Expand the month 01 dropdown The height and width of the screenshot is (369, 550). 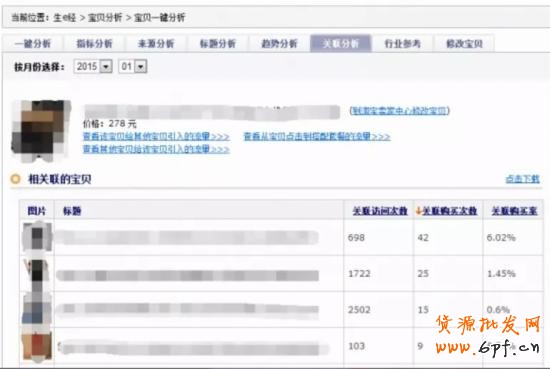click(140, 66)
